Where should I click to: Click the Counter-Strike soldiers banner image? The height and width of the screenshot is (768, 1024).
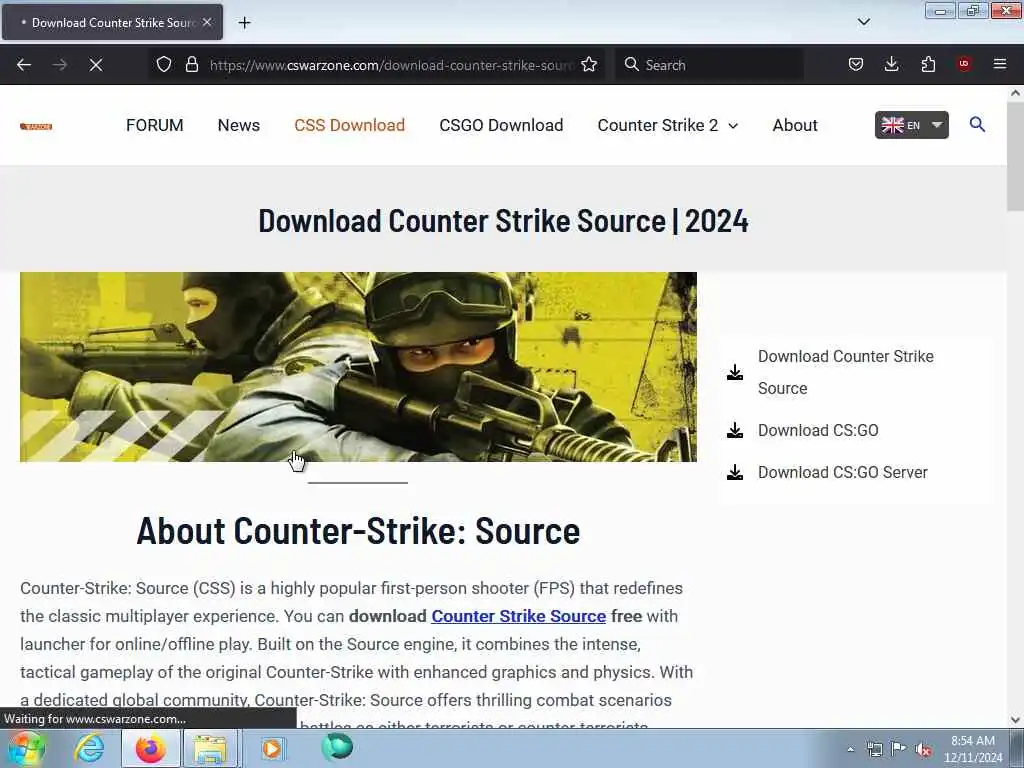click(x=358, y=367)
